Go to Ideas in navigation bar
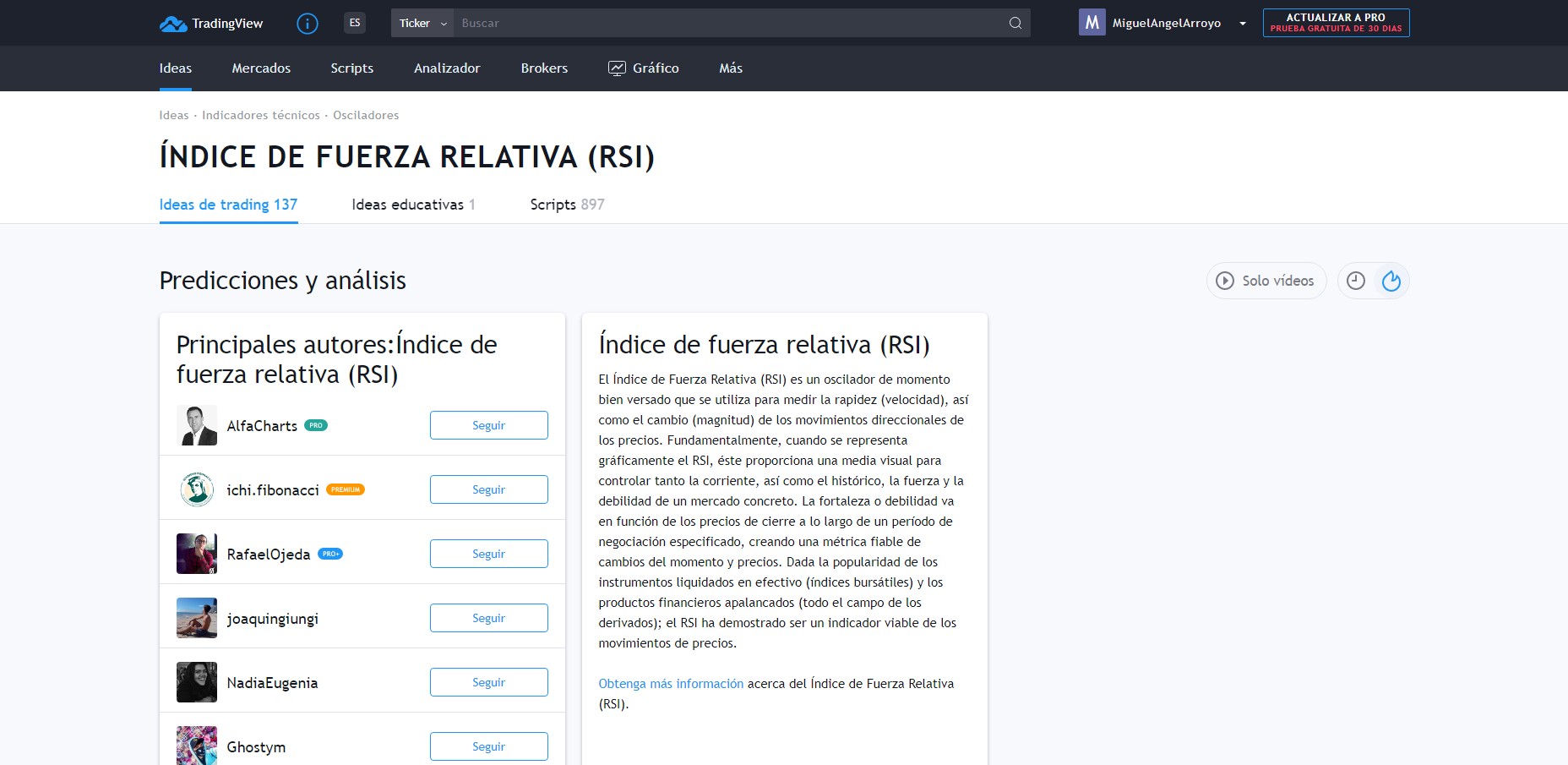1568x765 pixels. coord(176,68)
